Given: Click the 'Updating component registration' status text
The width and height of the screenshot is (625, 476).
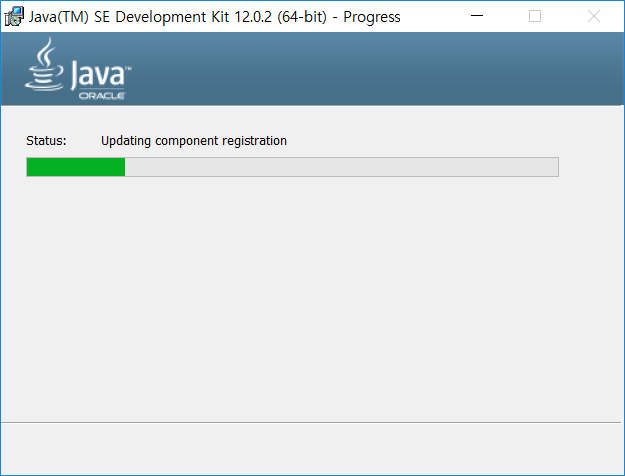Looking at the screenshot, I should (194, 141).
